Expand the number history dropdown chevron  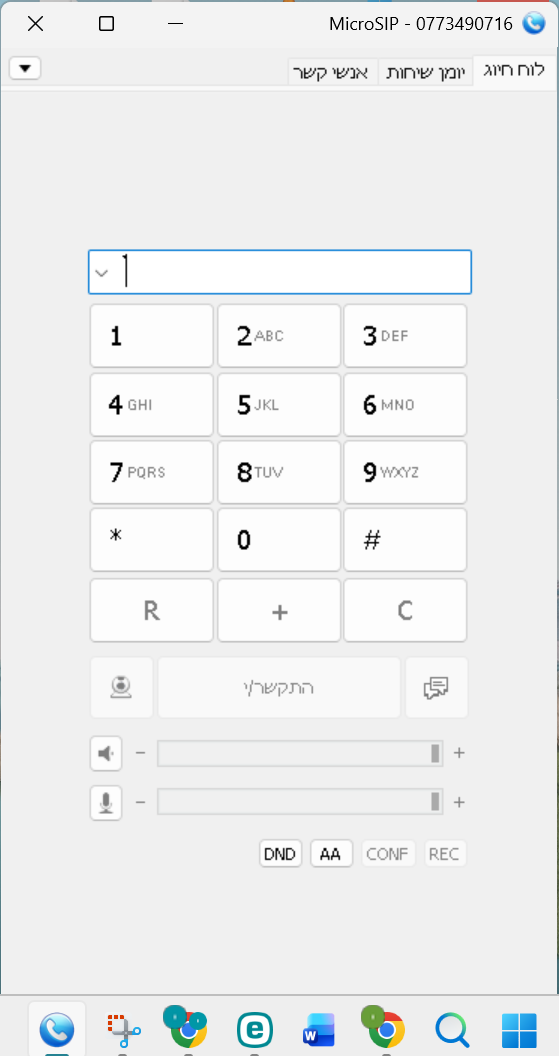pyautogui.click(x=102, y=273)
